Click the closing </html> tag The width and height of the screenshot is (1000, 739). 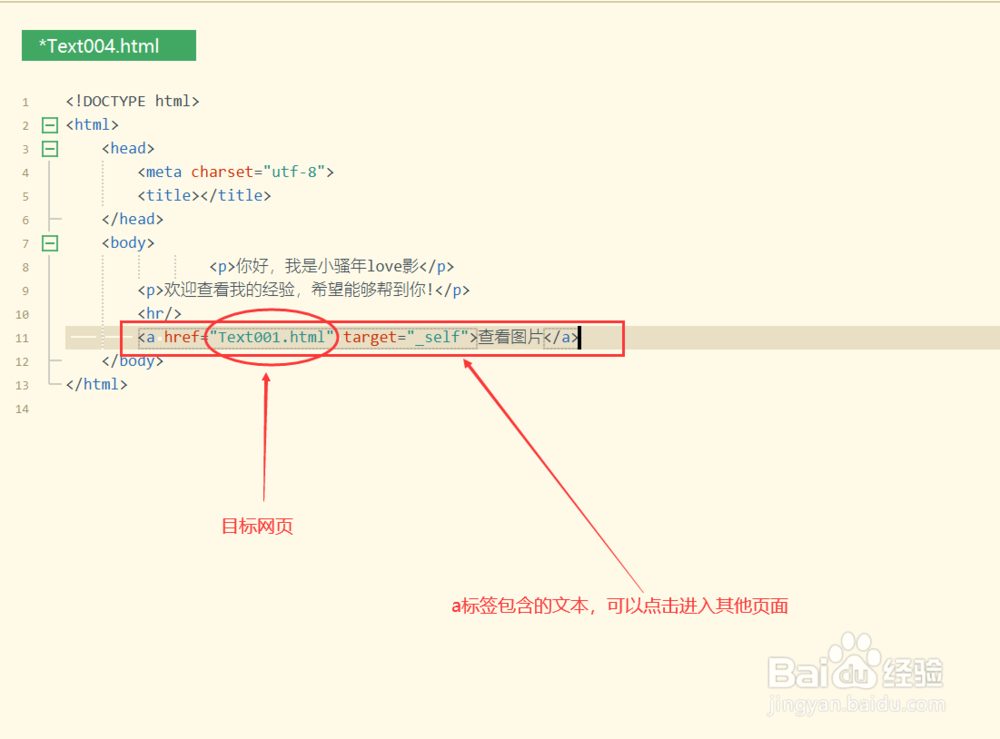click(96, 384)
